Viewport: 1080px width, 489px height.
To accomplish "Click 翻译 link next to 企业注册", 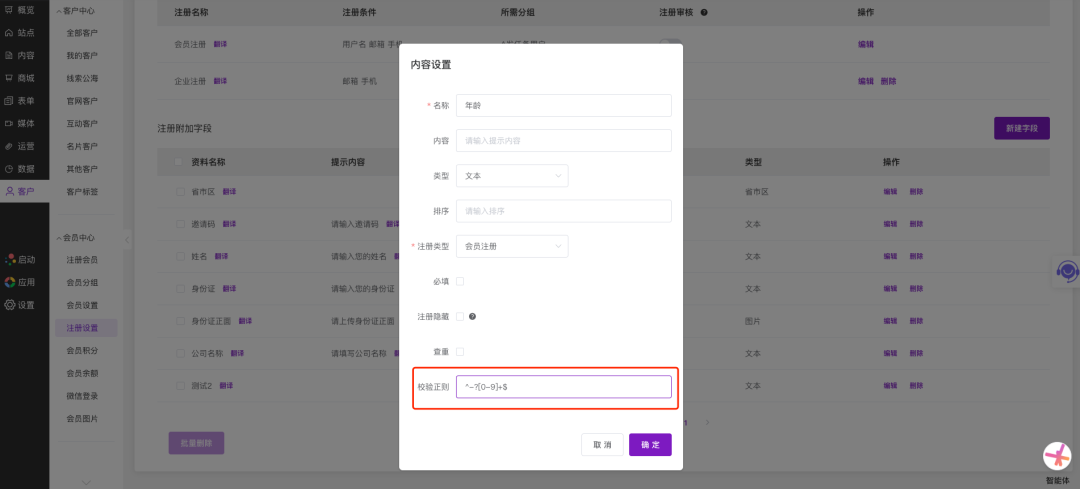I will (x=220, y=81).
